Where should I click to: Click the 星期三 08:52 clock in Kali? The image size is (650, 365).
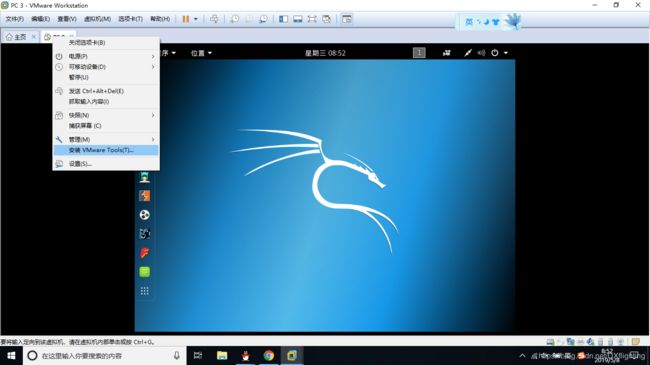pos(325,53)
